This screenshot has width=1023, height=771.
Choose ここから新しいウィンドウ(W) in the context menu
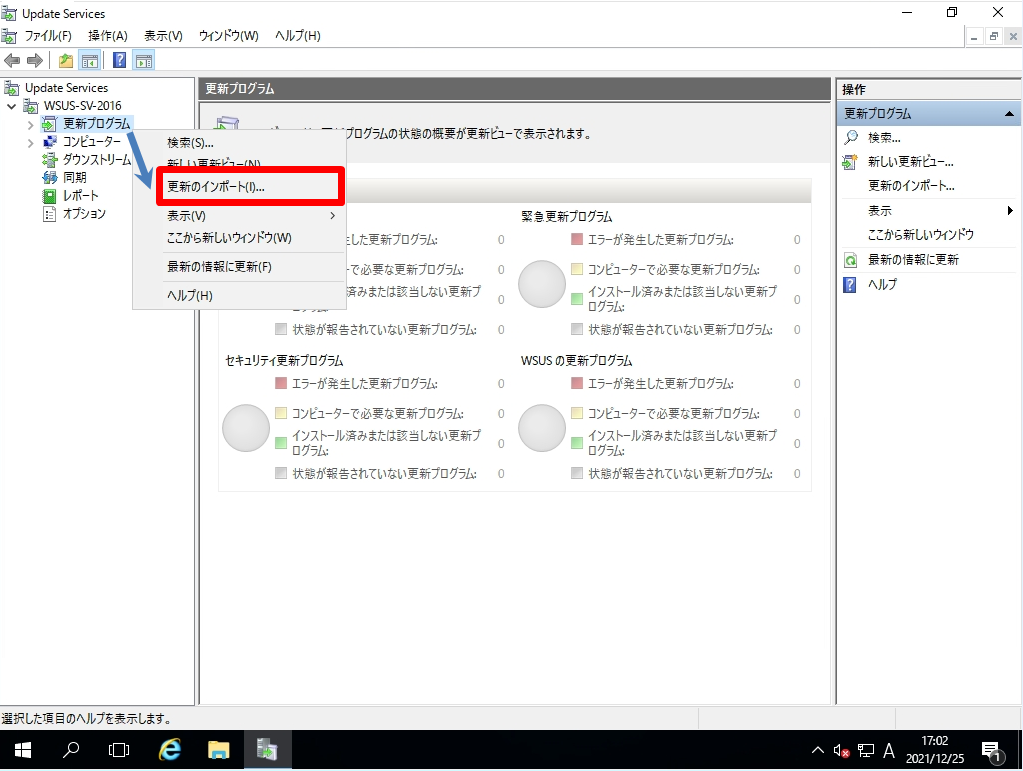[x=239, y=238]
